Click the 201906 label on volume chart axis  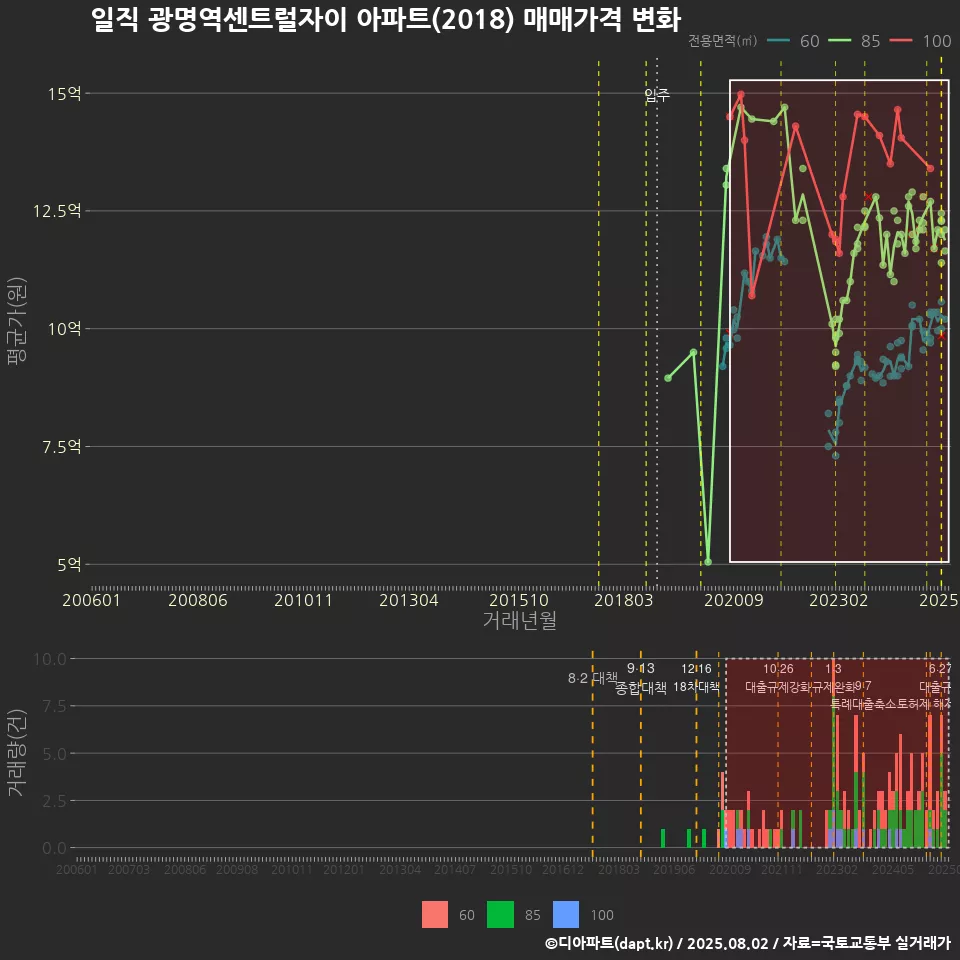pos(673,869)
